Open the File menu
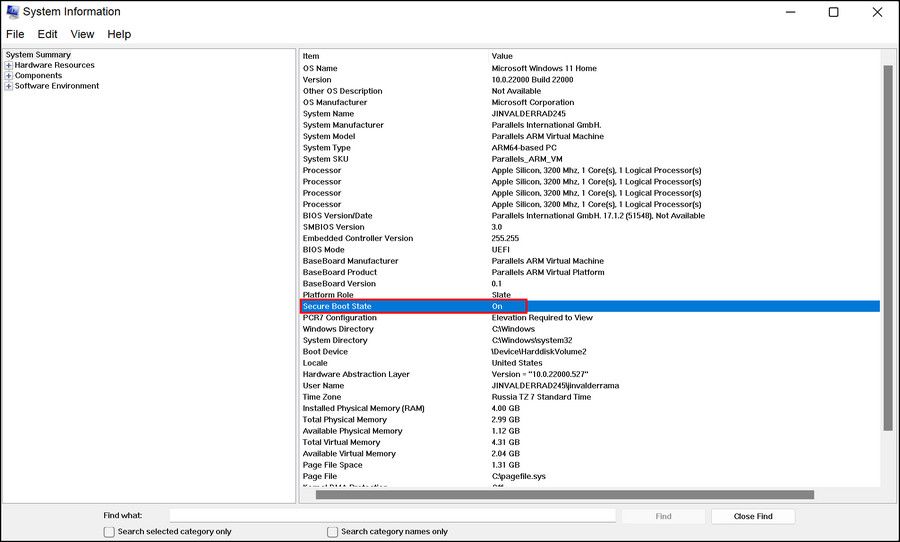Image resolution: width=900 pixels, height=542 pixels. [x=15, y=34]
